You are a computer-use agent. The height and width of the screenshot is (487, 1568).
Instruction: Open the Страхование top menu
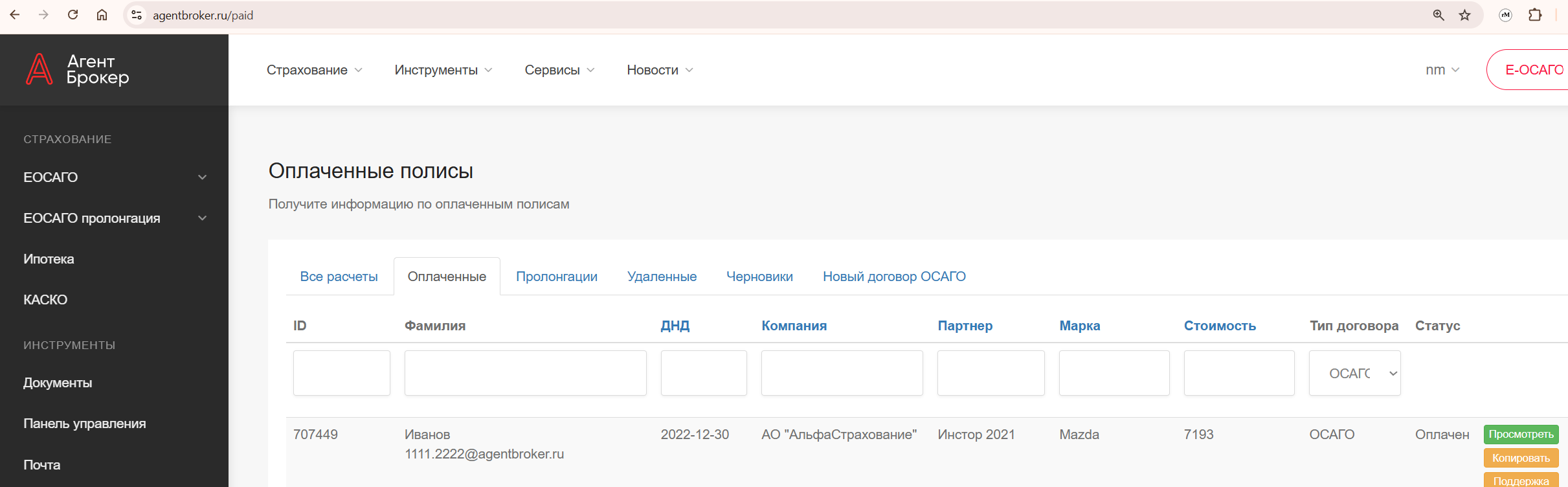(314, 70)
